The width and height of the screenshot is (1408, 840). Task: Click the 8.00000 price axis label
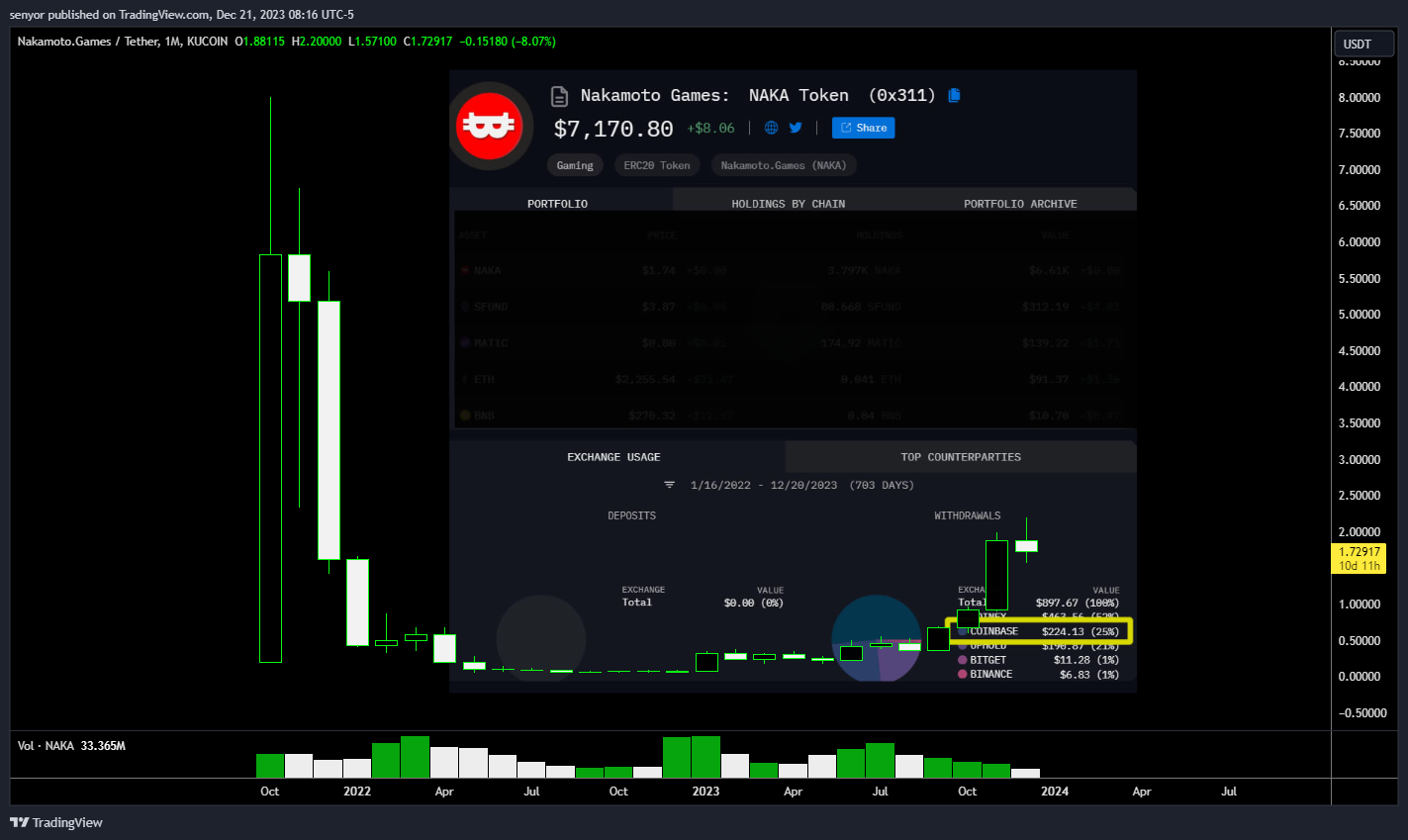coord(1359,97)
